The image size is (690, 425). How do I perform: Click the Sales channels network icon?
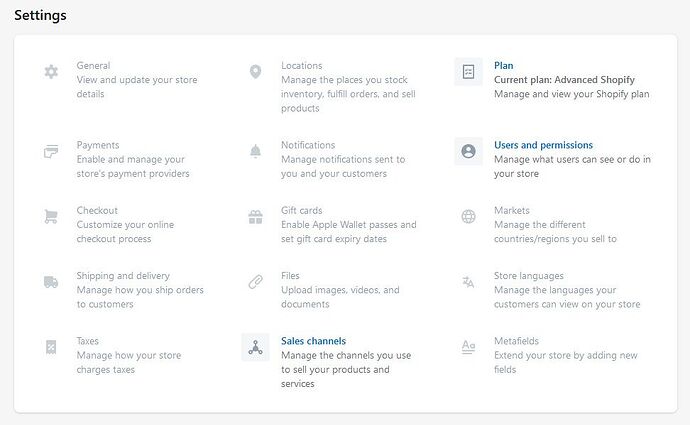pyautogui.click(x=255, y=348)
